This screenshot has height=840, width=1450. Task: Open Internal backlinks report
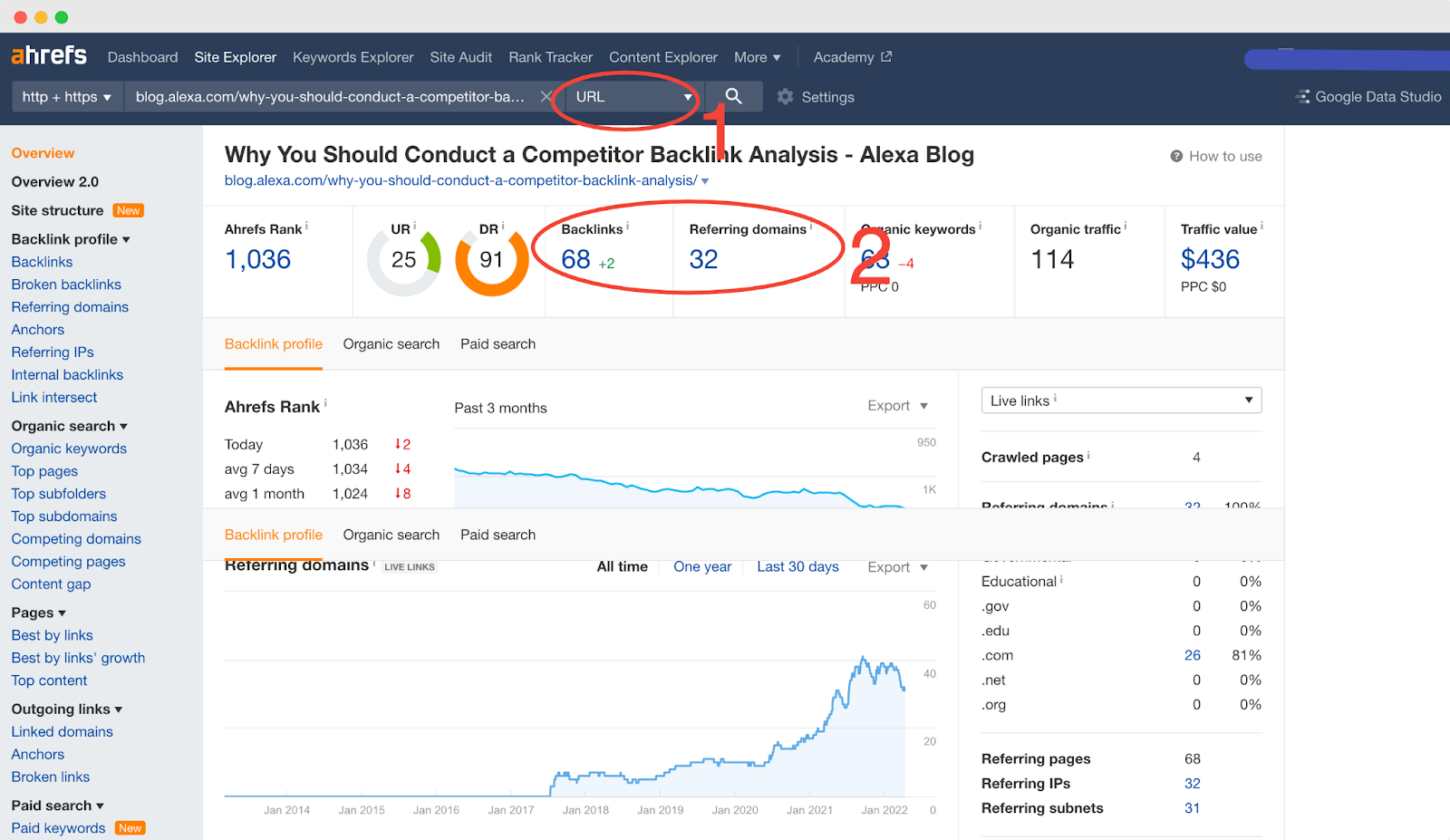click(67, 375)
